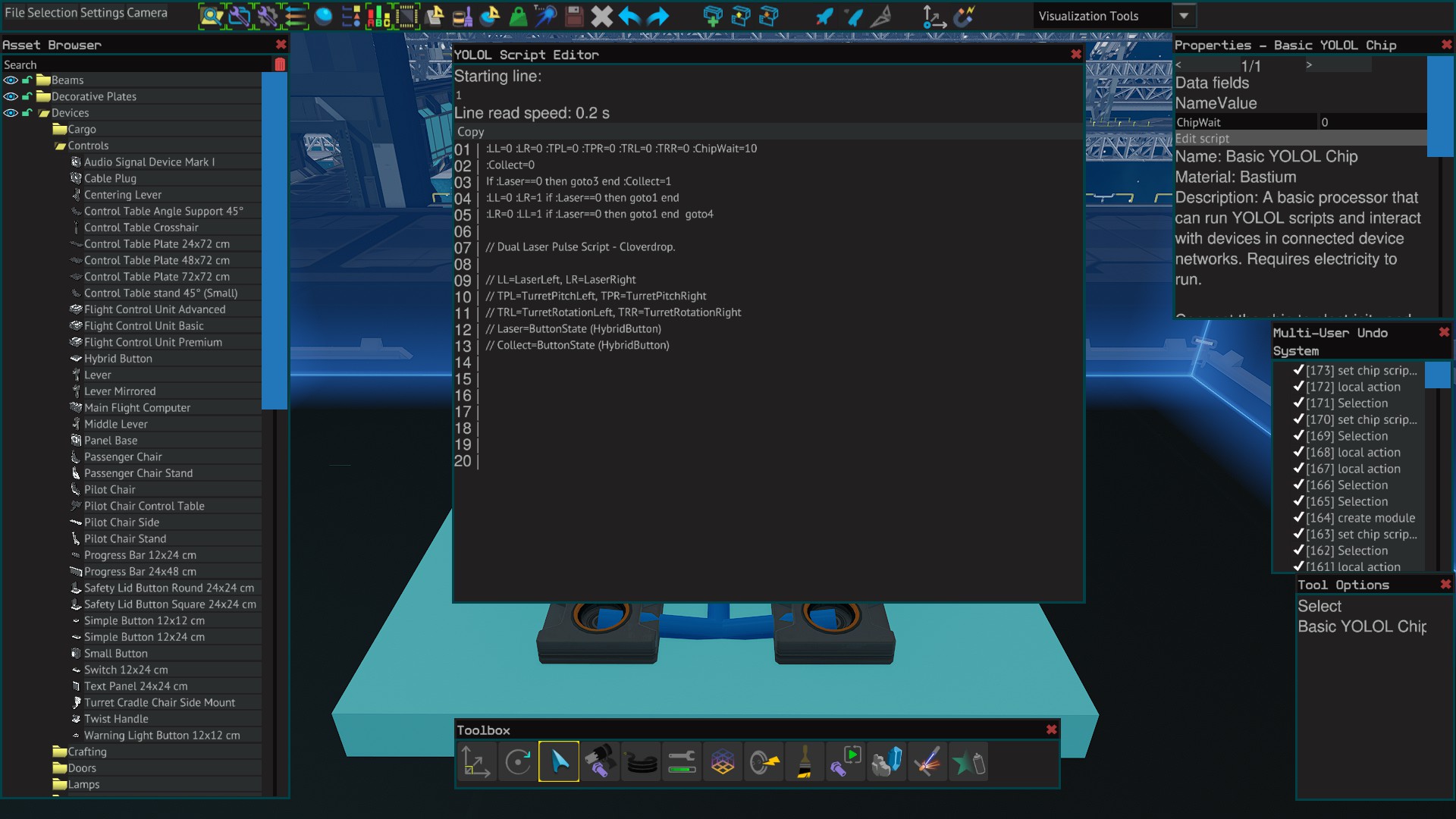The height and width of the screenshot is (819, 1456).
Task: Click the rotate tool in Toolbox
Action: 518,762
